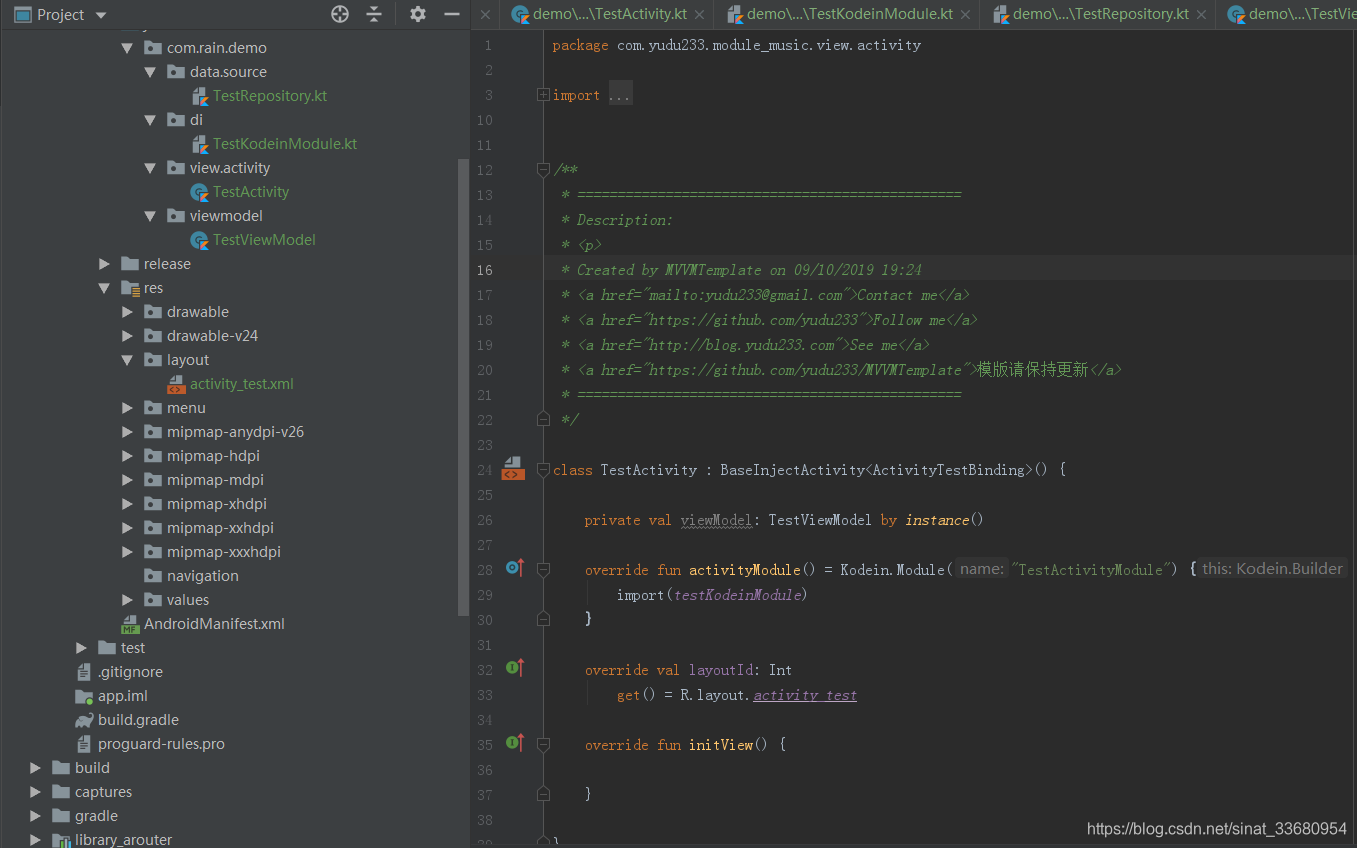Toggle fold marker for class TestActivity line

pyautogui.click(x=543, y=469)
